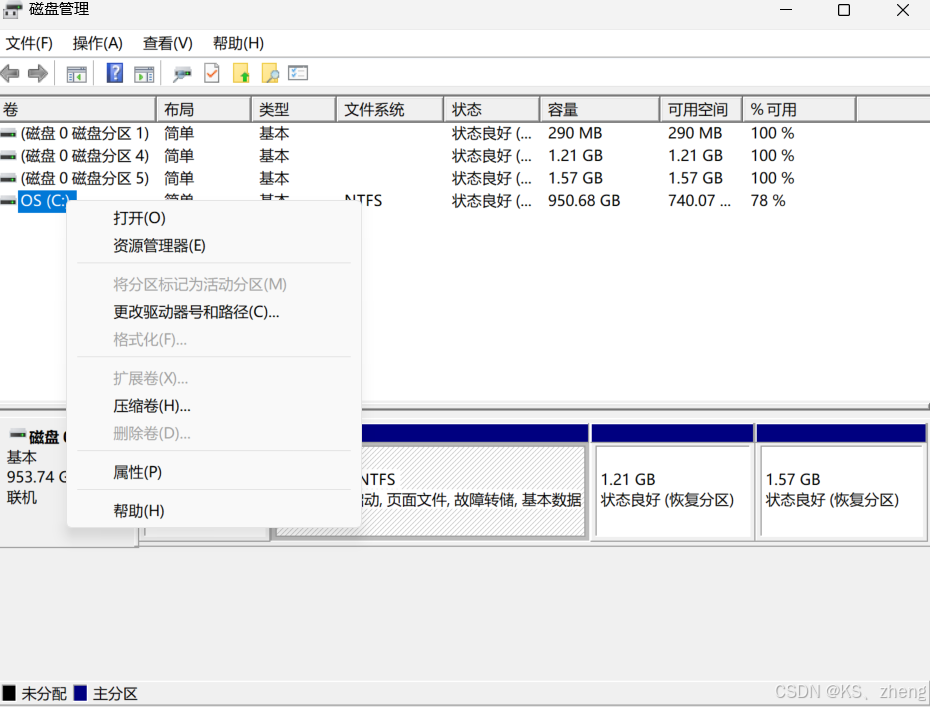Click the blue 主分区 legend swatch

point(80,693)
